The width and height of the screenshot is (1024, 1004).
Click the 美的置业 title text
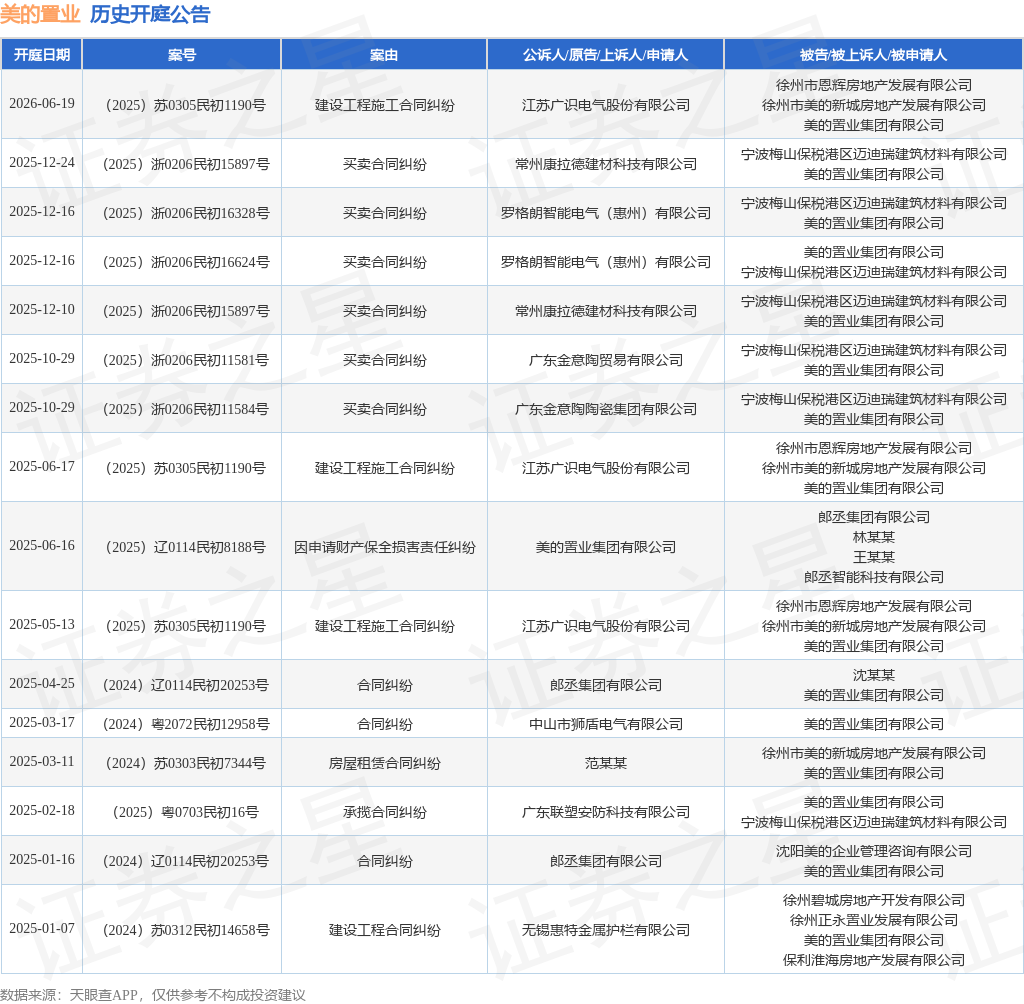pyautogui.click(x=40, y=14)
